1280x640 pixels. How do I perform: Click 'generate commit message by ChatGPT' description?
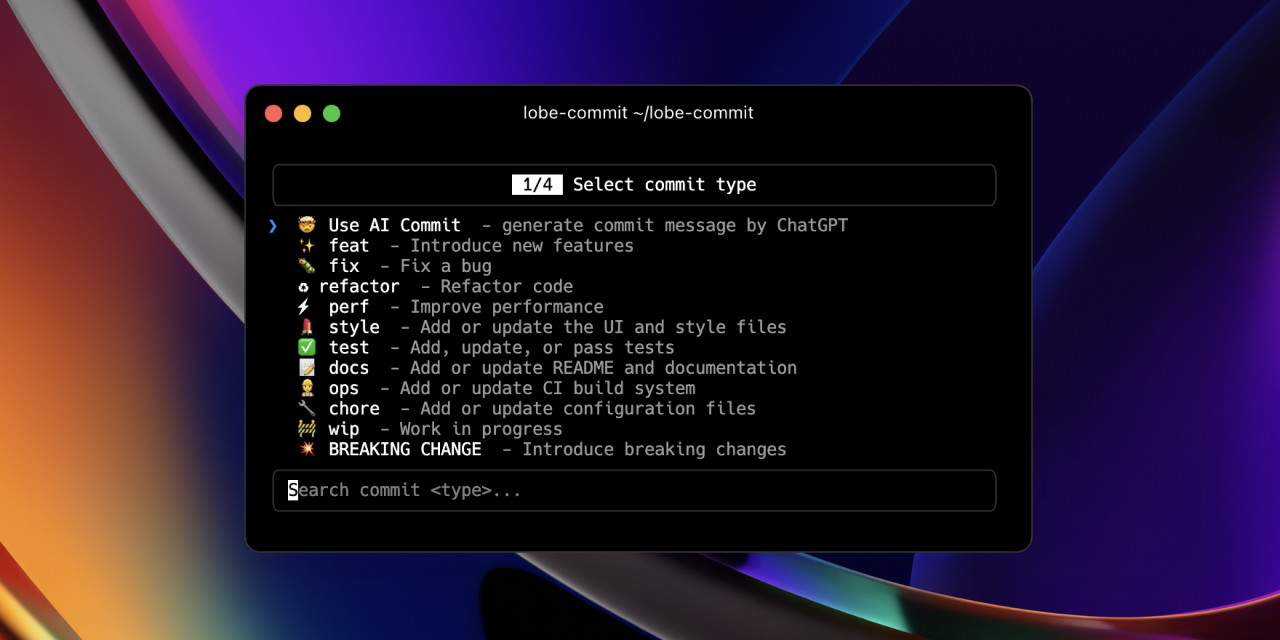click(675, 225)
